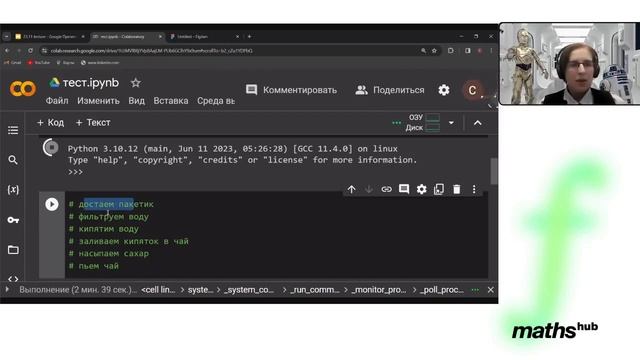
Task: Switch to the first browser tab
Action: pos(50,36)
